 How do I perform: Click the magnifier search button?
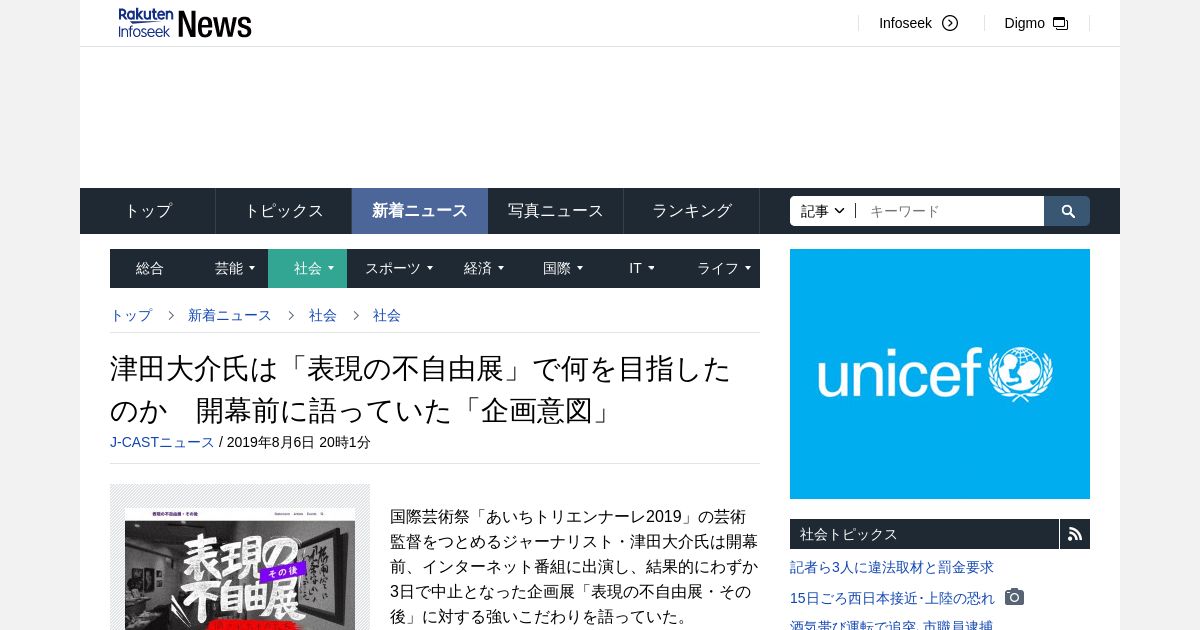click(1067, 211)
